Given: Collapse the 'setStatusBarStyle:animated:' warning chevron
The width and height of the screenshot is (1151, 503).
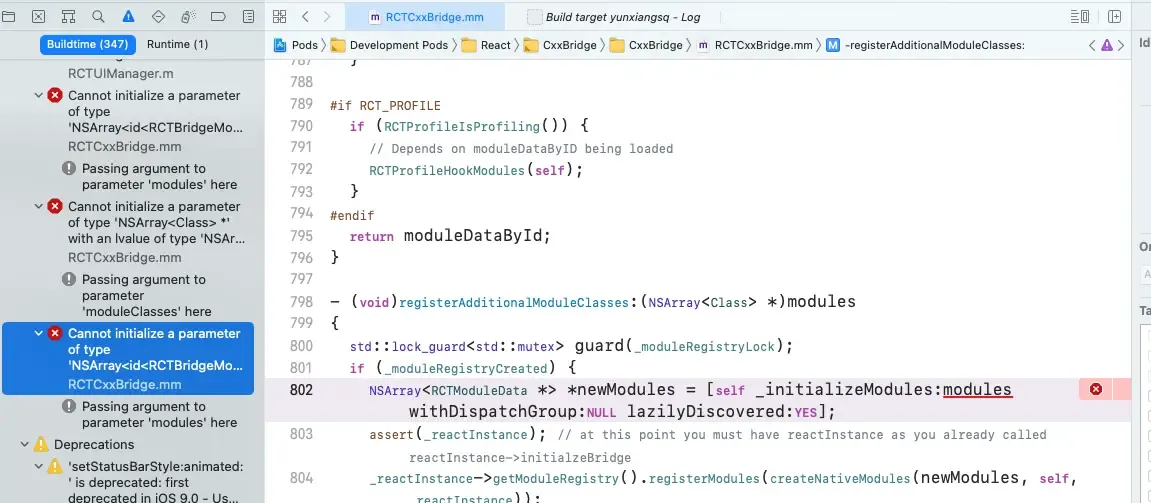Looking at the screenshot, I should (x=39, y=466).
